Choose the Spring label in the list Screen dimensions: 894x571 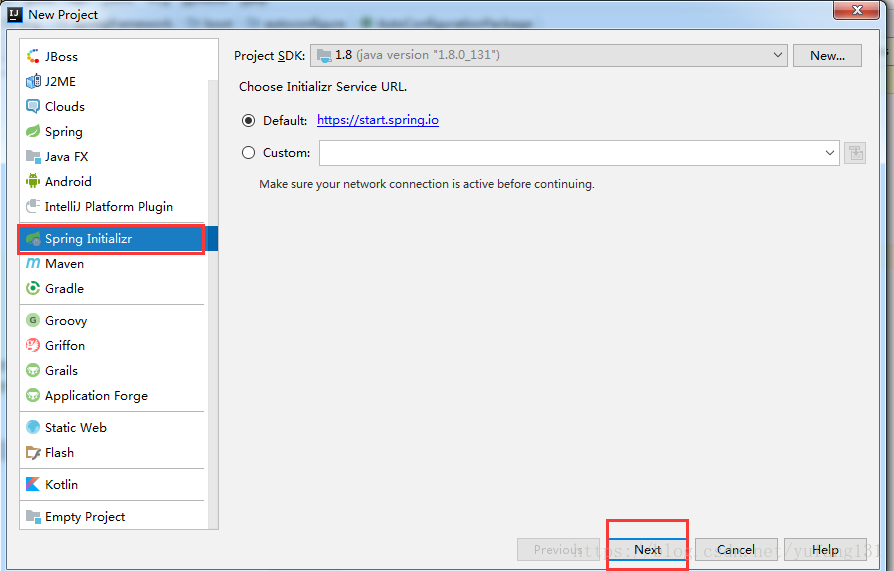[x=63, y=132]
